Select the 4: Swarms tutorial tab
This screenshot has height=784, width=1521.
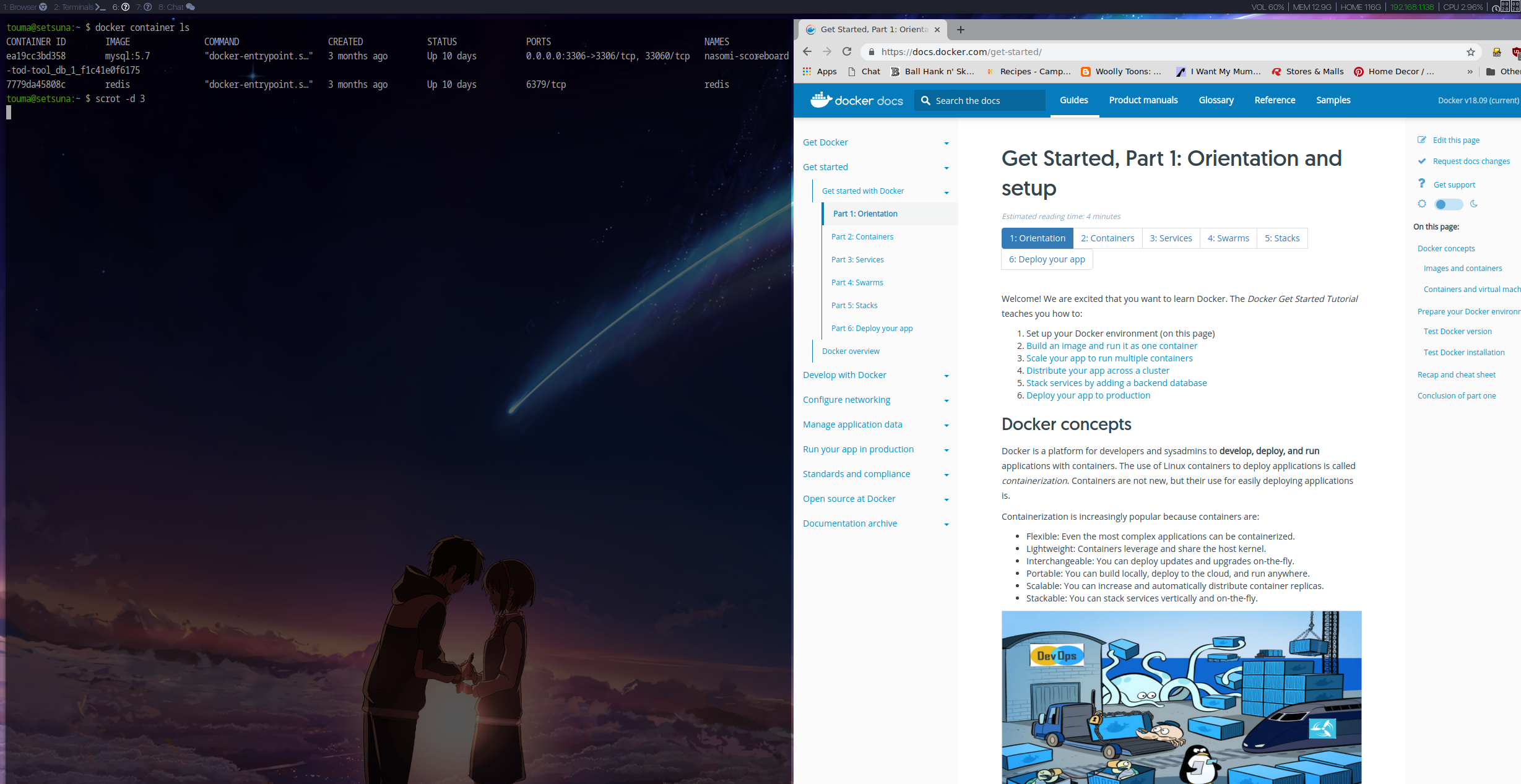click(1228, 238)
